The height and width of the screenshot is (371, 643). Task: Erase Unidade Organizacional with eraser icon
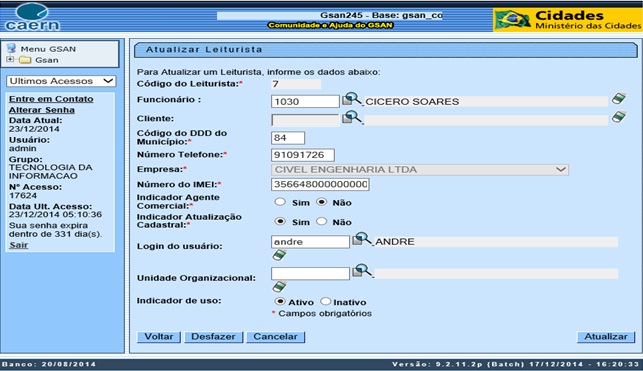279,286
